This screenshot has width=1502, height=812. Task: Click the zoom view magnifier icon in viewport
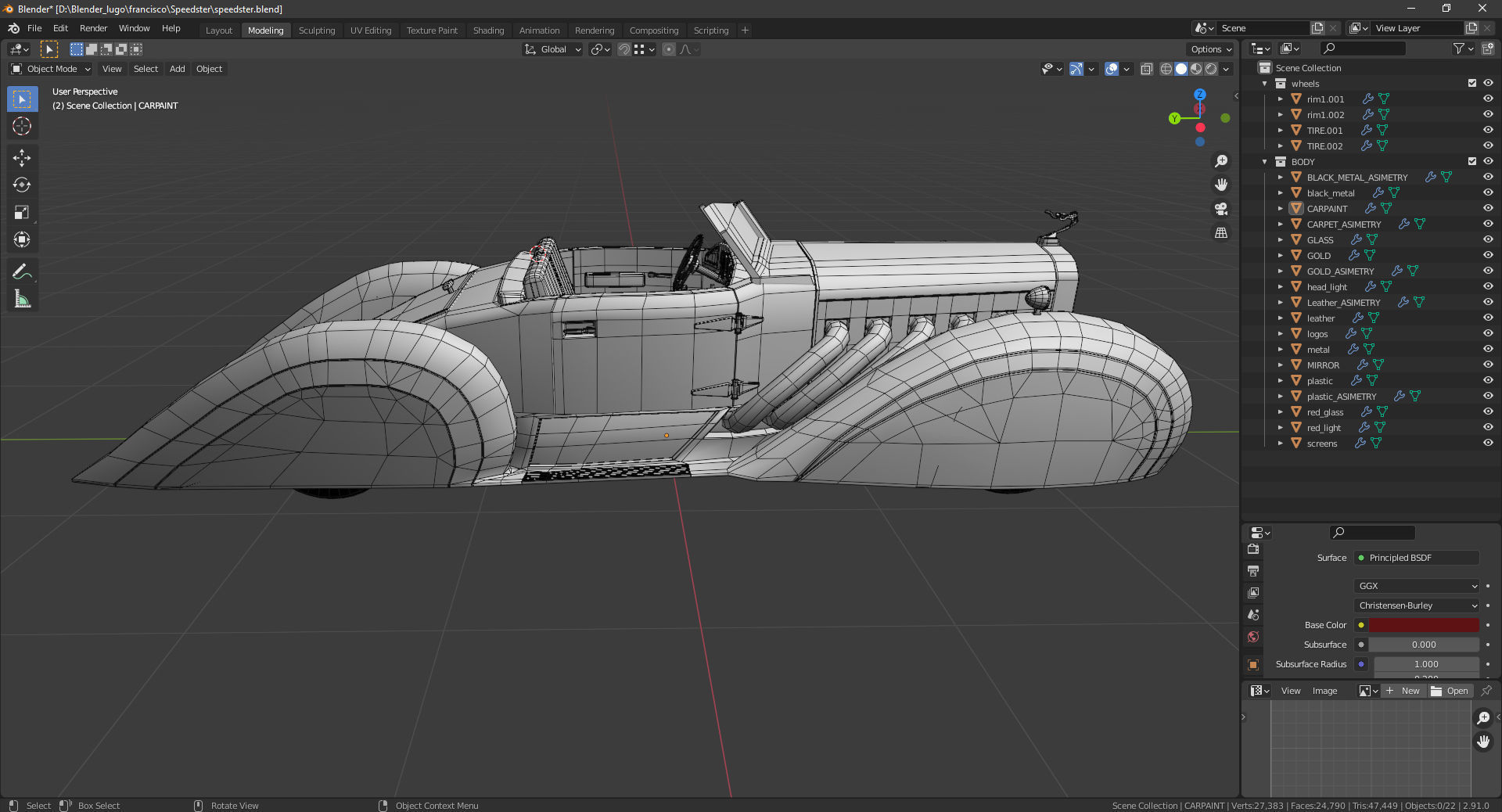(x=1220, y=161)
